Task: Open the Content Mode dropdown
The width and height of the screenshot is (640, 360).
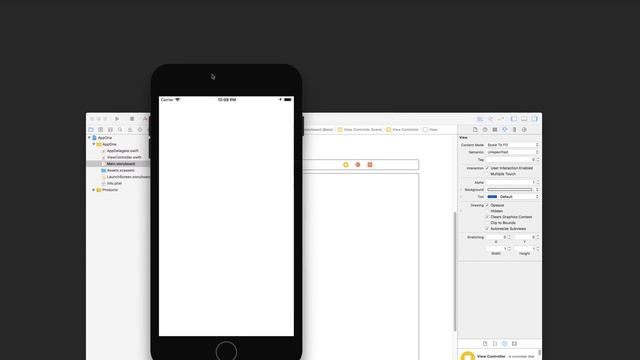Action: click(513, 145)
